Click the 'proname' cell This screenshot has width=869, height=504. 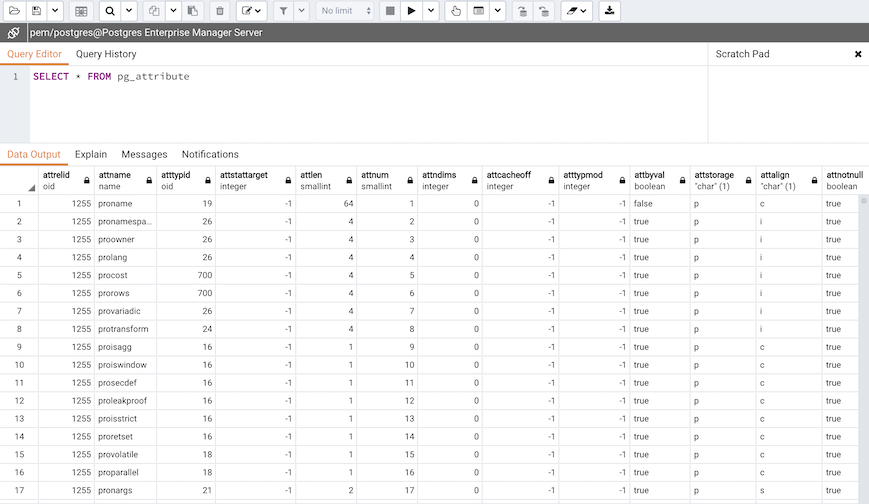125,203
